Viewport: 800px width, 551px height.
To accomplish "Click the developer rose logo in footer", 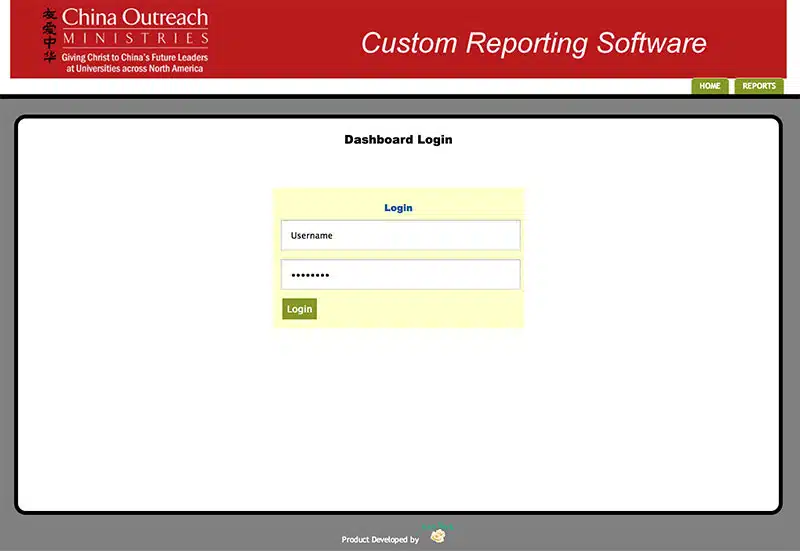I will [438, 537].
